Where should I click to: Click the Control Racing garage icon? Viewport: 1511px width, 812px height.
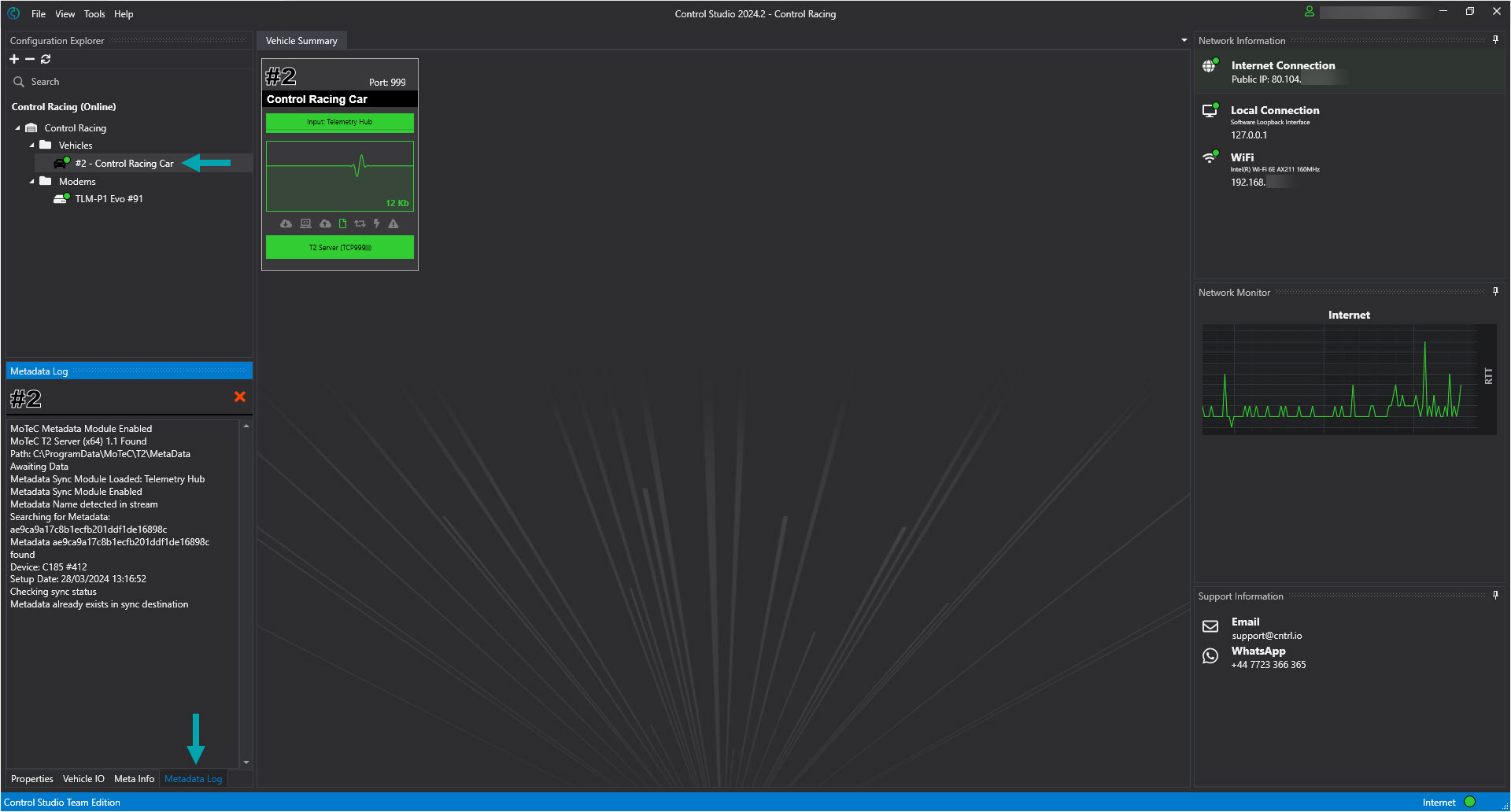point(31,128)
